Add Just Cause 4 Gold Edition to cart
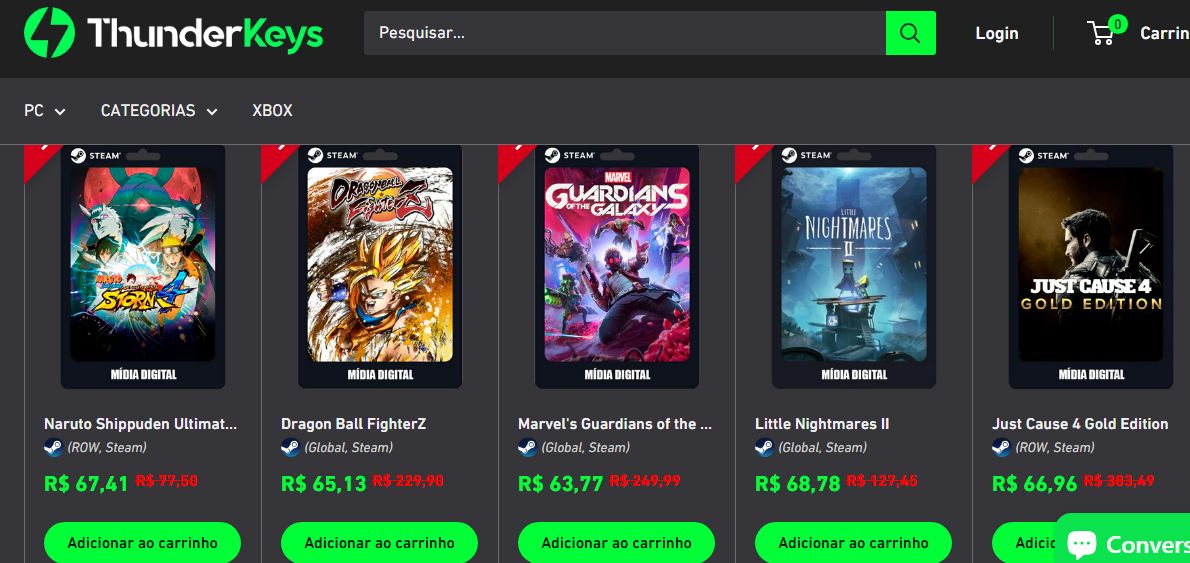The height and width of the screenshot is (563, 1190). 1023,543
